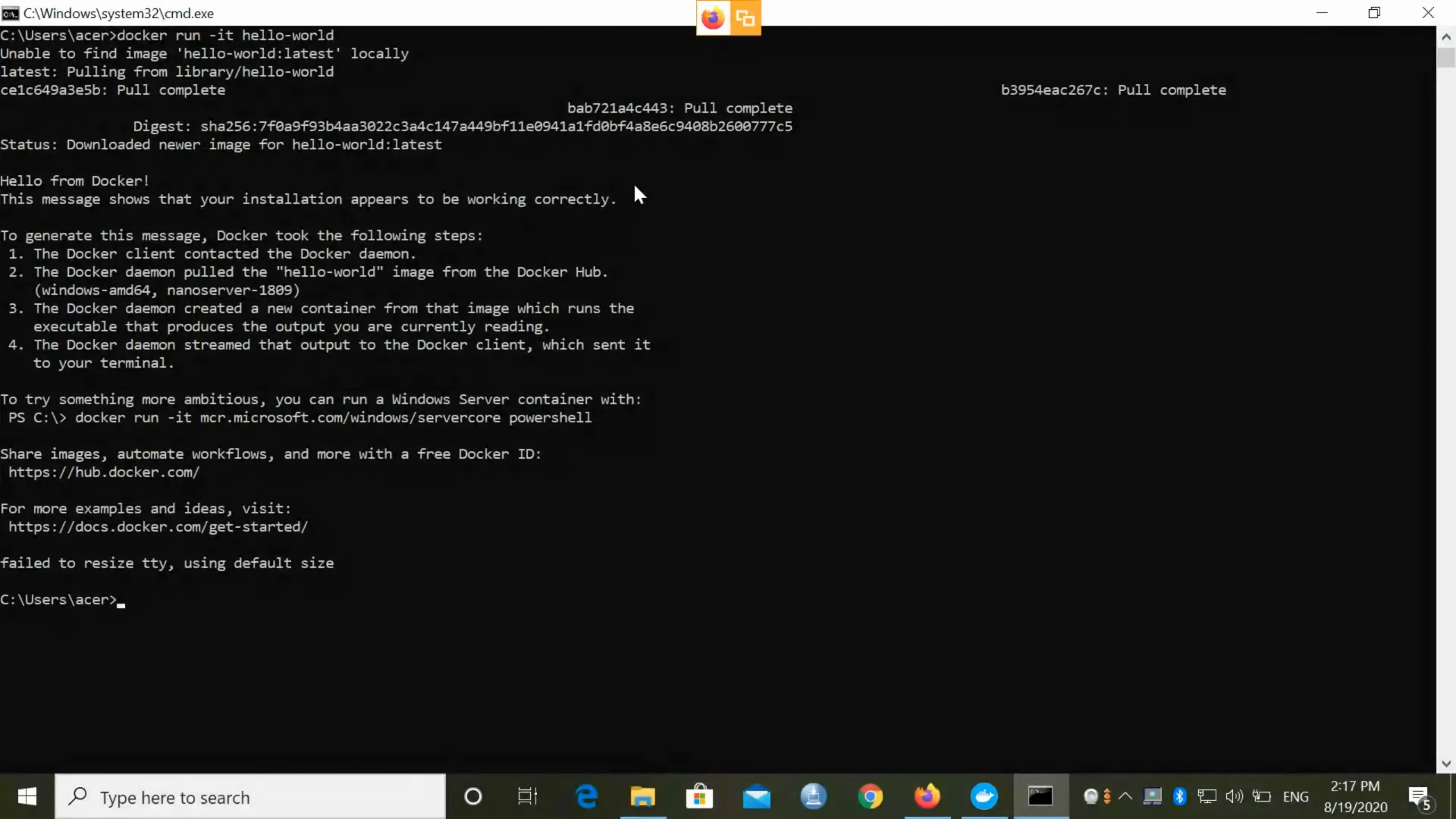Open the Start menu
Screen dimensions: 1456x819
(26, 796)
